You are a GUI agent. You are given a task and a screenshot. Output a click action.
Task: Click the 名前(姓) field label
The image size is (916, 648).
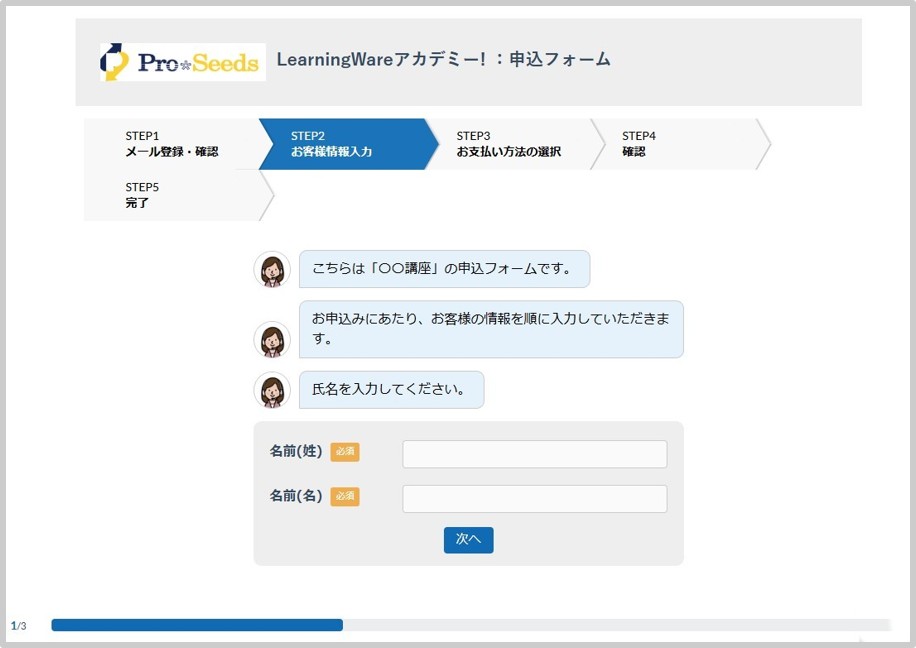[x=296, y=452]
